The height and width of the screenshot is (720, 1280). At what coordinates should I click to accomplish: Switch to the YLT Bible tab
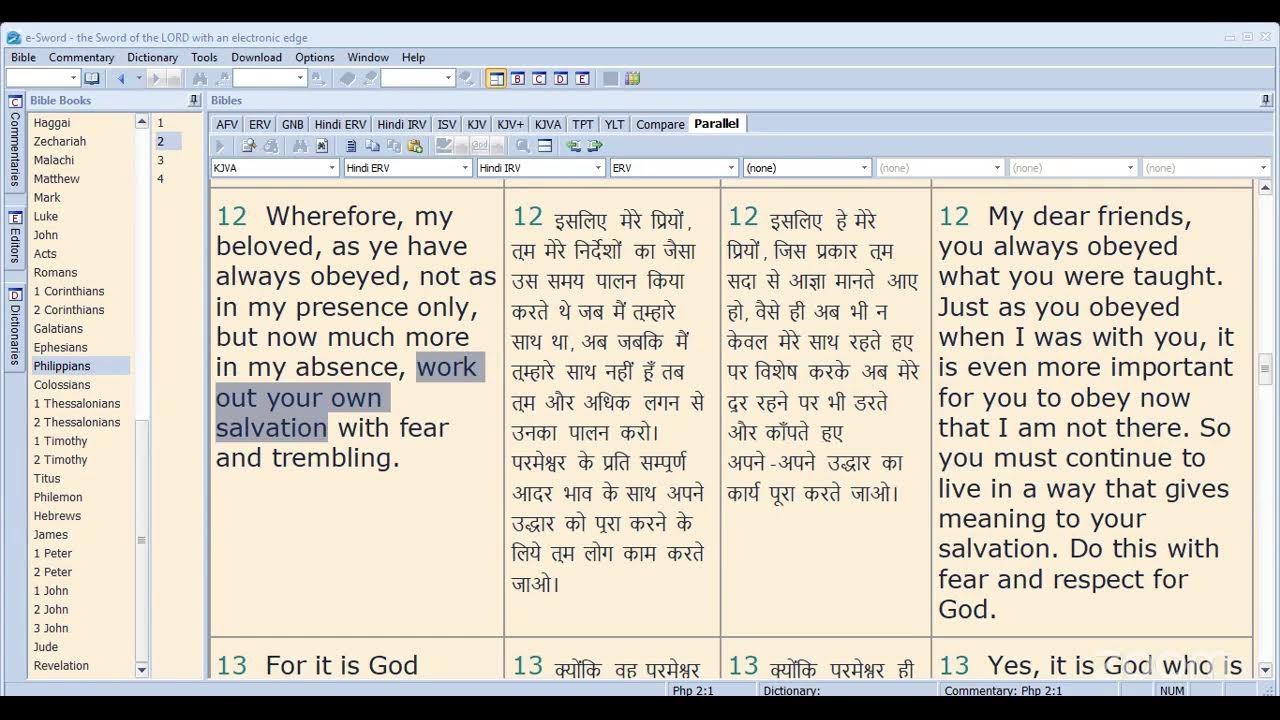614,124
